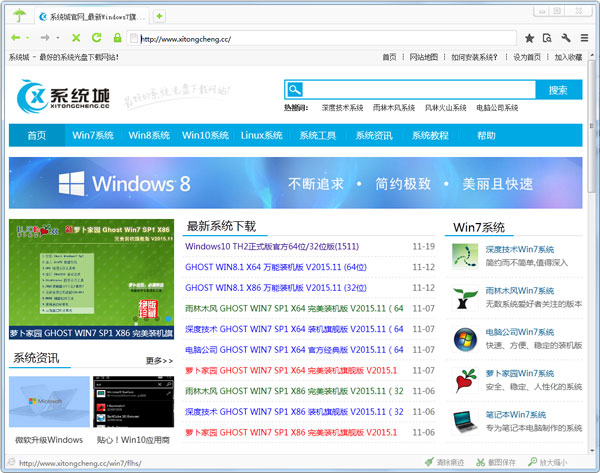Open a new tab with plus button
The width and height of the screenshot is (600, 473).
(160, 16)
